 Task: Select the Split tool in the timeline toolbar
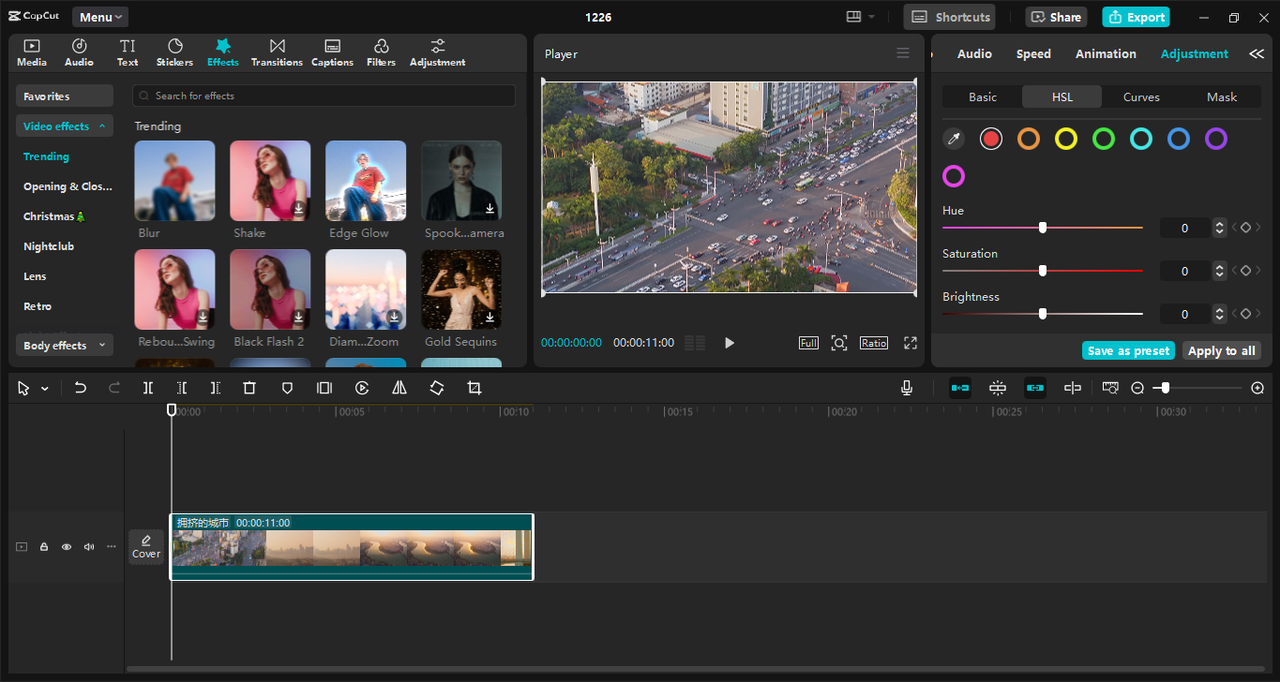pyautogui.click(x=148, y=388)
